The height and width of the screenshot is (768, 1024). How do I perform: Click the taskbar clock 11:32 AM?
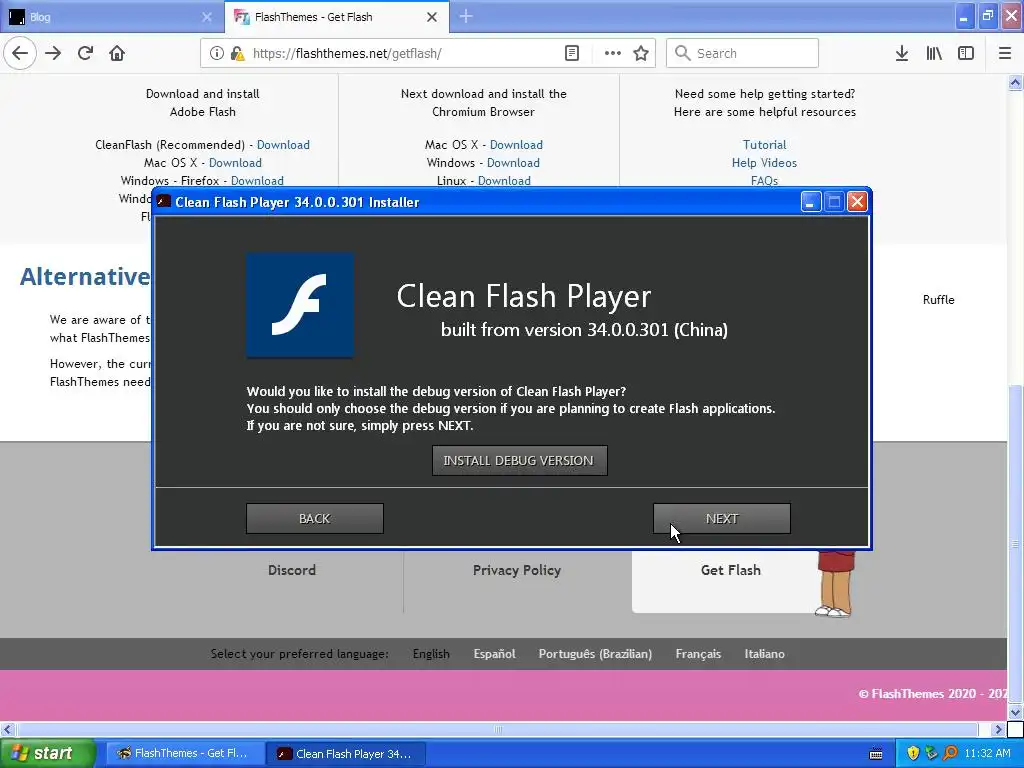point(987,753)
